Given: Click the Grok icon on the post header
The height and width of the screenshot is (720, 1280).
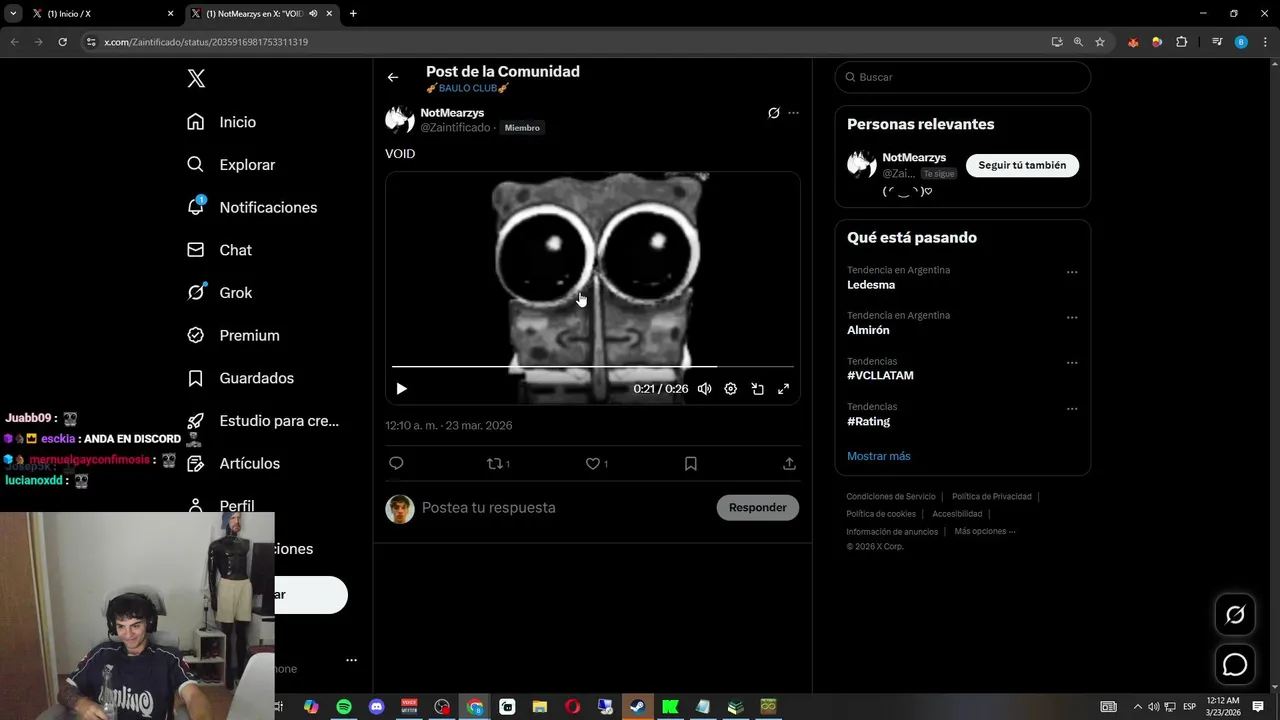Looking at the screenshot, I should tap(773, 113).
